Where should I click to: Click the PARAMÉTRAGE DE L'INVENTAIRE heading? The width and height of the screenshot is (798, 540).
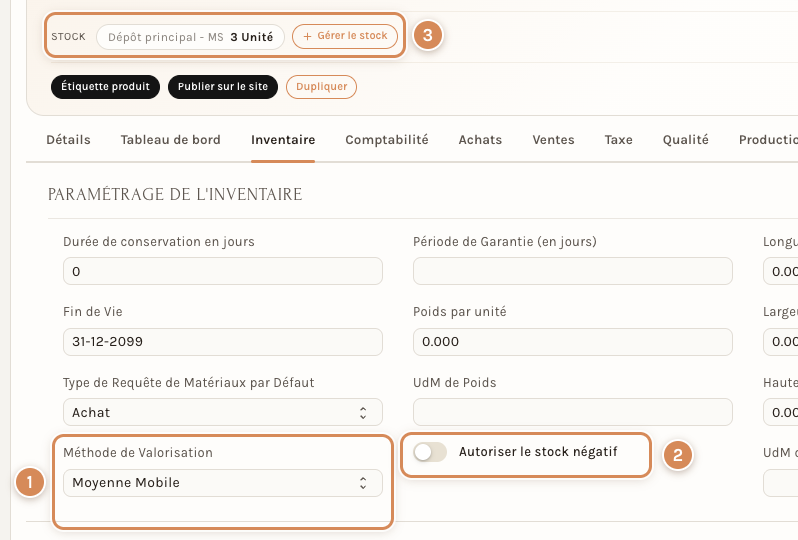(x=175, y=194)
